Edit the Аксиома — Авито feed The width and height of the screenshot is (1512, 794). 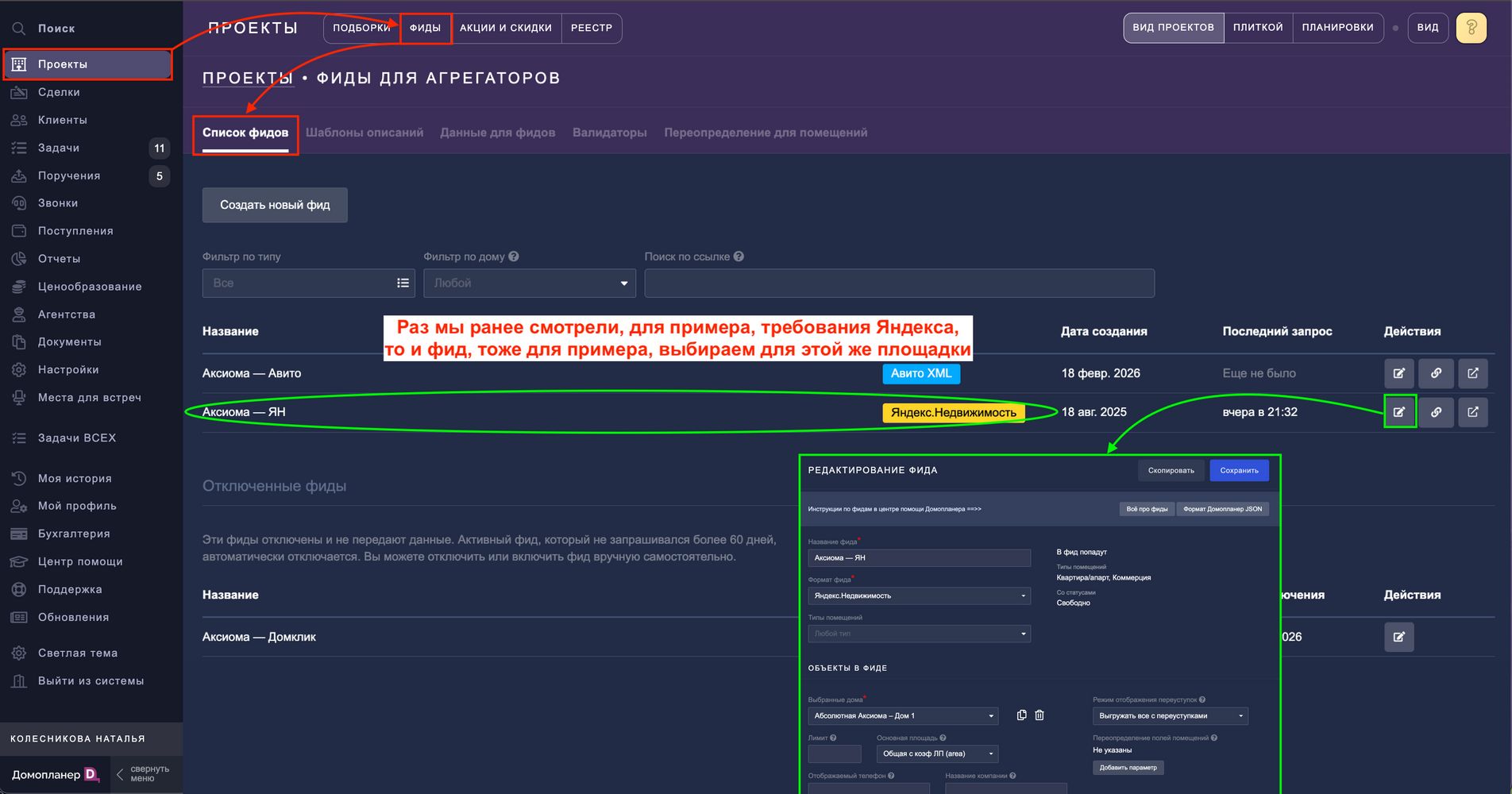coord(1398,373)
